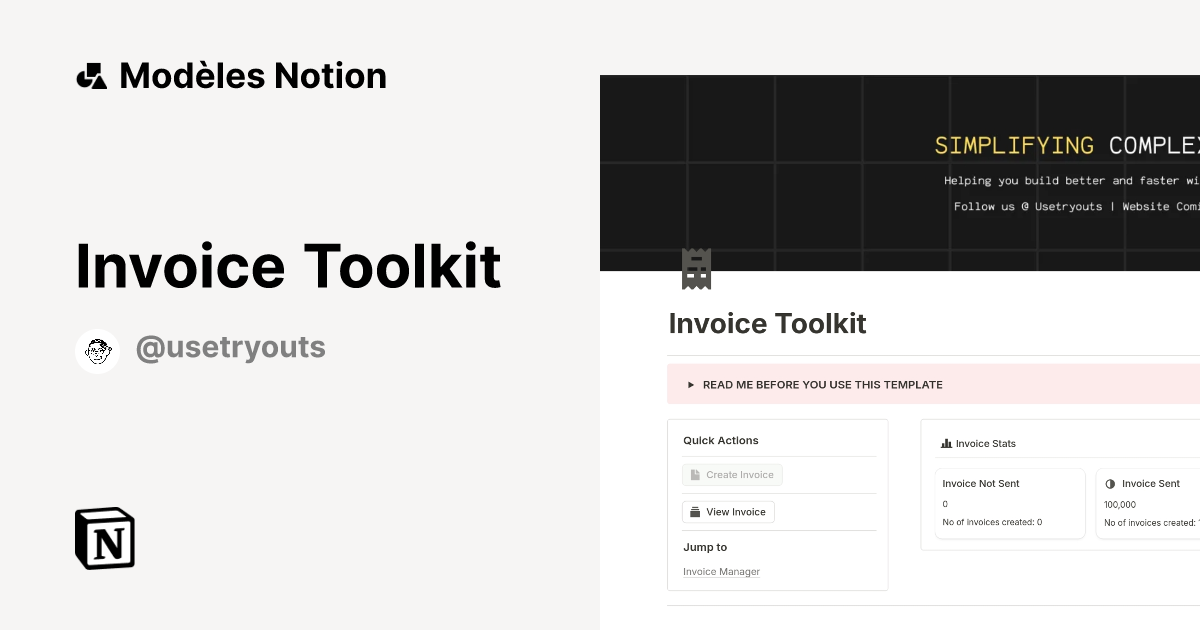The width and height of the screenshot is (1200, 630).
Task: Click the half-circle icon next to Invoice Sent
Action: coord(1110,483)
